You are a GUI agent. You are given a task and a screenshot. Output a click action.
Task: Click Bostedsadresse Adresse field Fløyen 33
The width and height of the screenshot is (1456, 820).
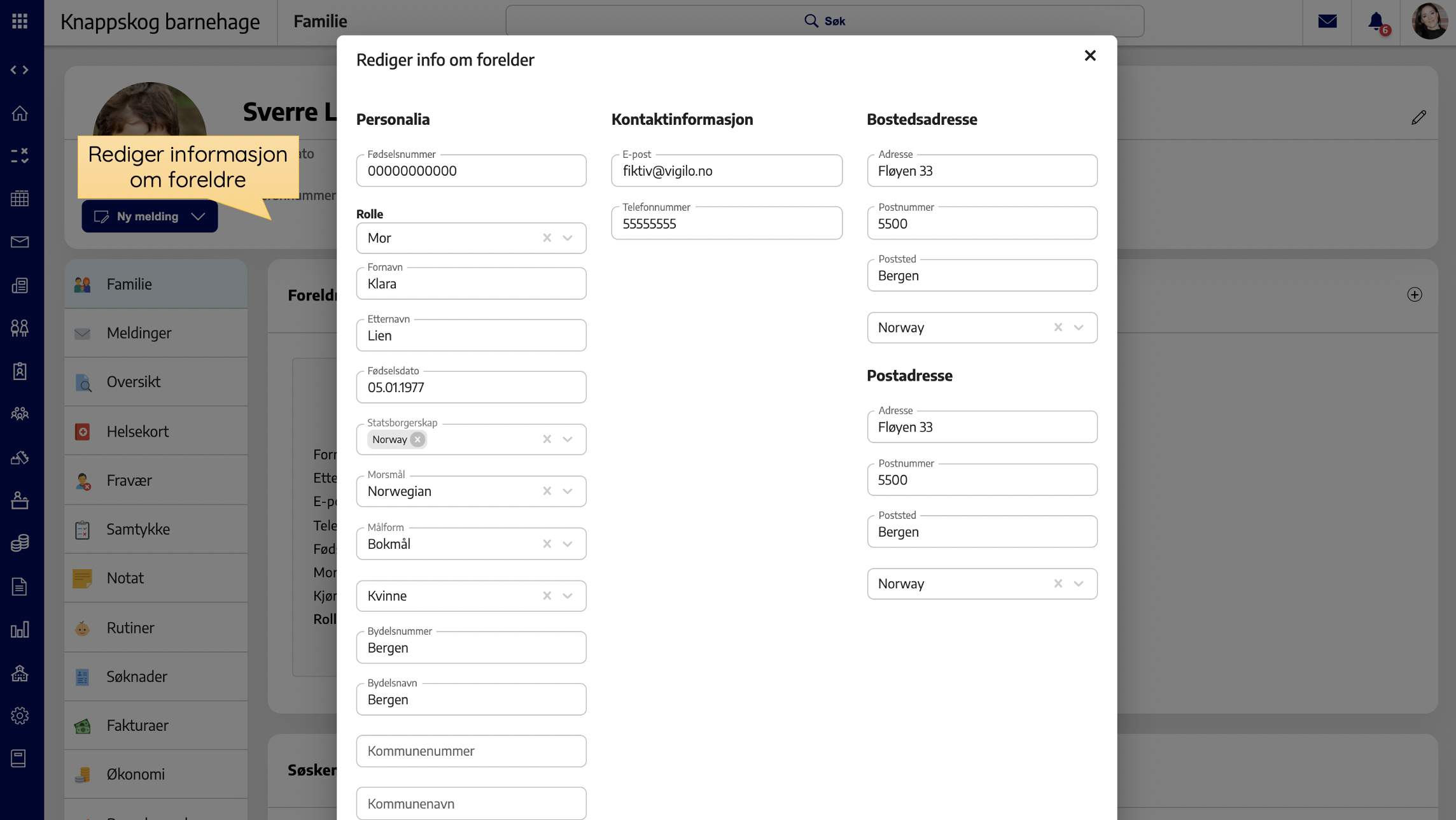pyautogui.click(x=982, y=171)
